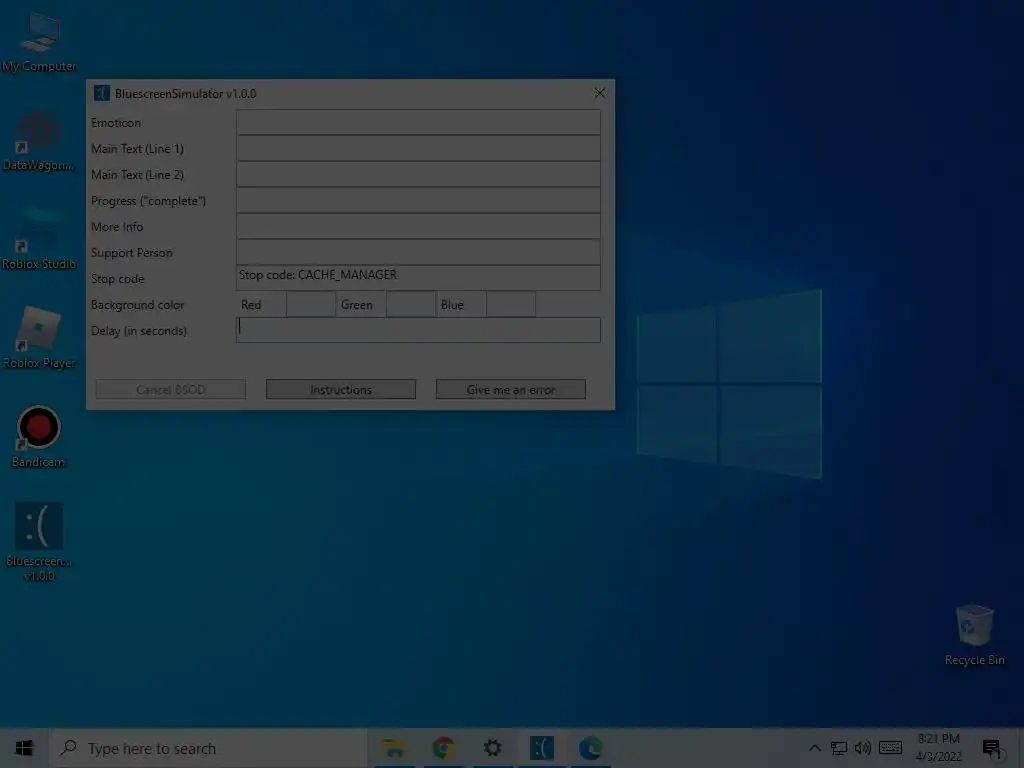1024x768 pixels.
Task: Click the Background color label
Action: [x=137, y=304]
